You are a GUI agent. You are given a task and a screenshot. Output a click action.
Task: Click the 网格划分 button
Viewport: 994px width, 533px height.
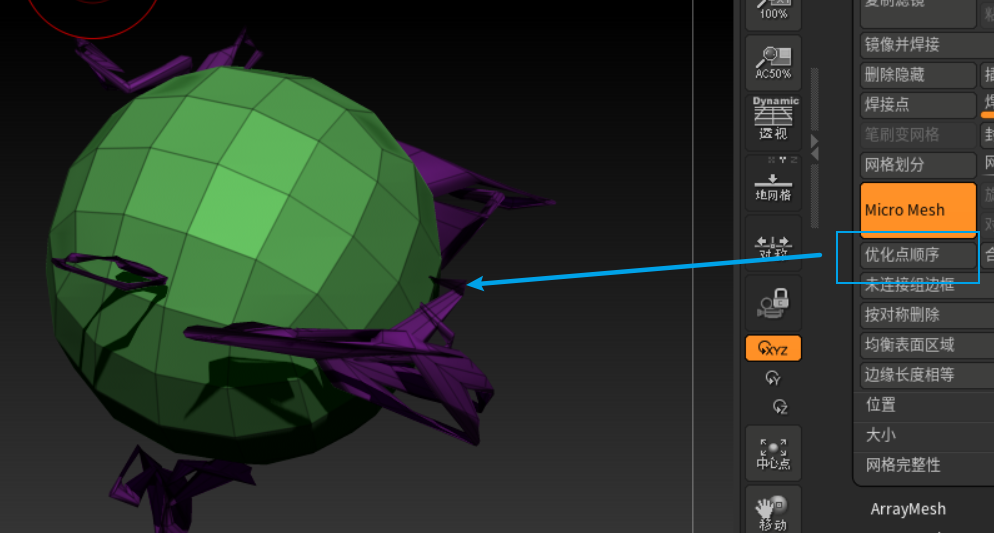(x=918, y=165)
